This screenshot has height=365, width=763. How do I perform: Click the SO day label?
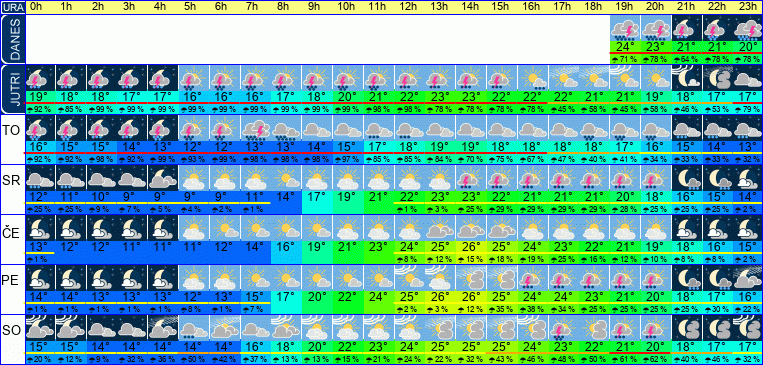(x=12, y=331)
